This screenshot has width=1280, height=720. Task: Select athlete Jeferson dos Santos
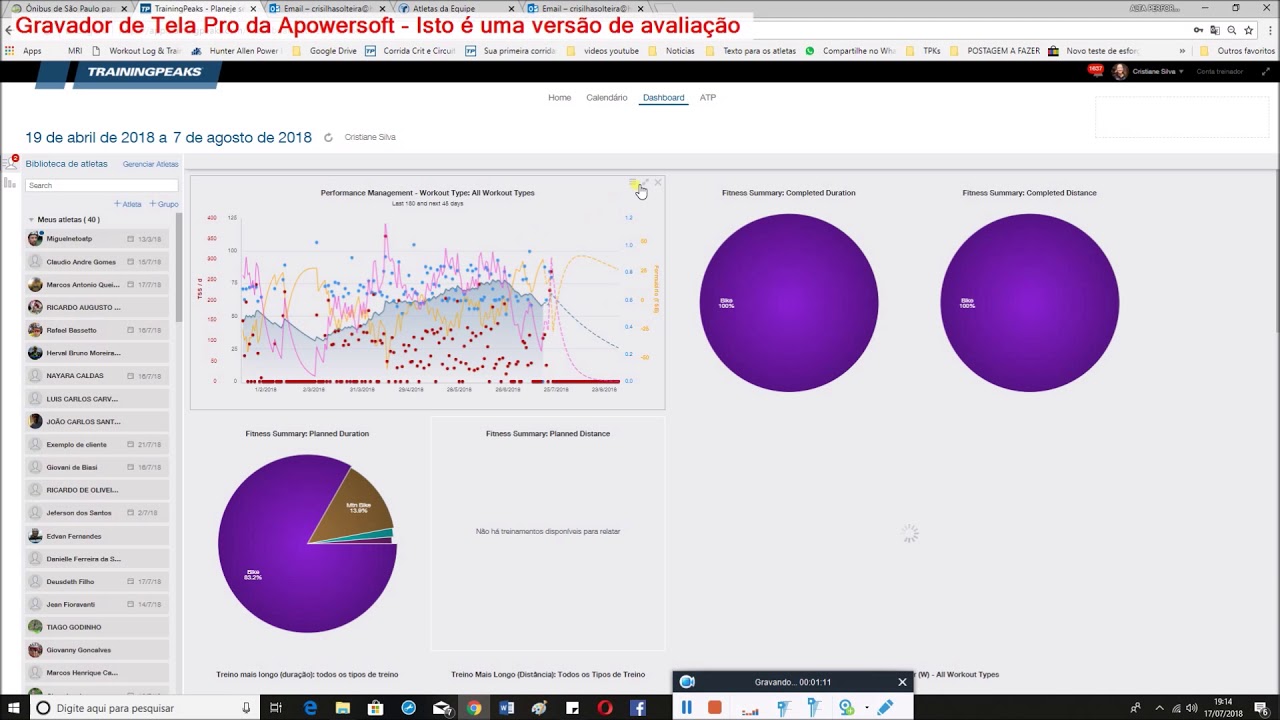point(98,513)
